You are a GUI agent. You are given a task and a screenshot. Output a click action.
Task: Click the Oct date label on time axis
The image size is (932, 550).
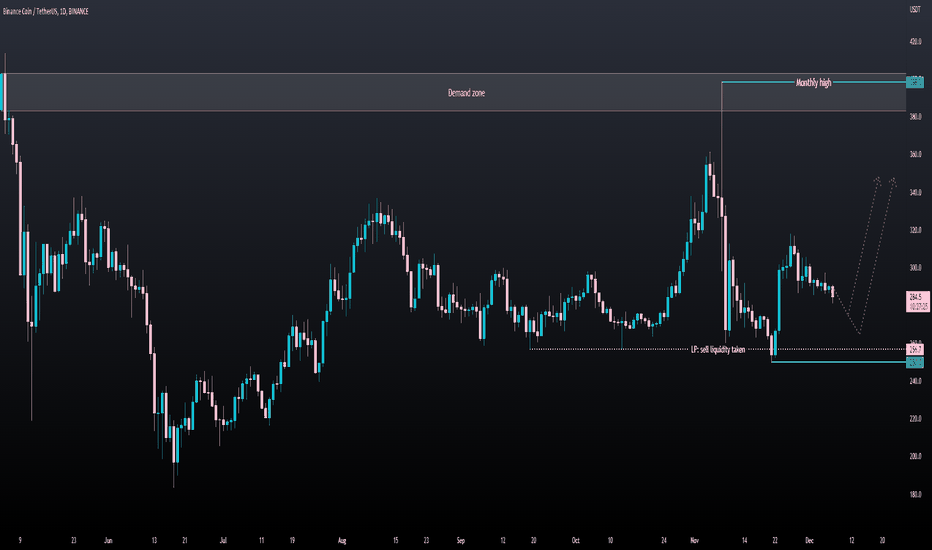point(575,540)
